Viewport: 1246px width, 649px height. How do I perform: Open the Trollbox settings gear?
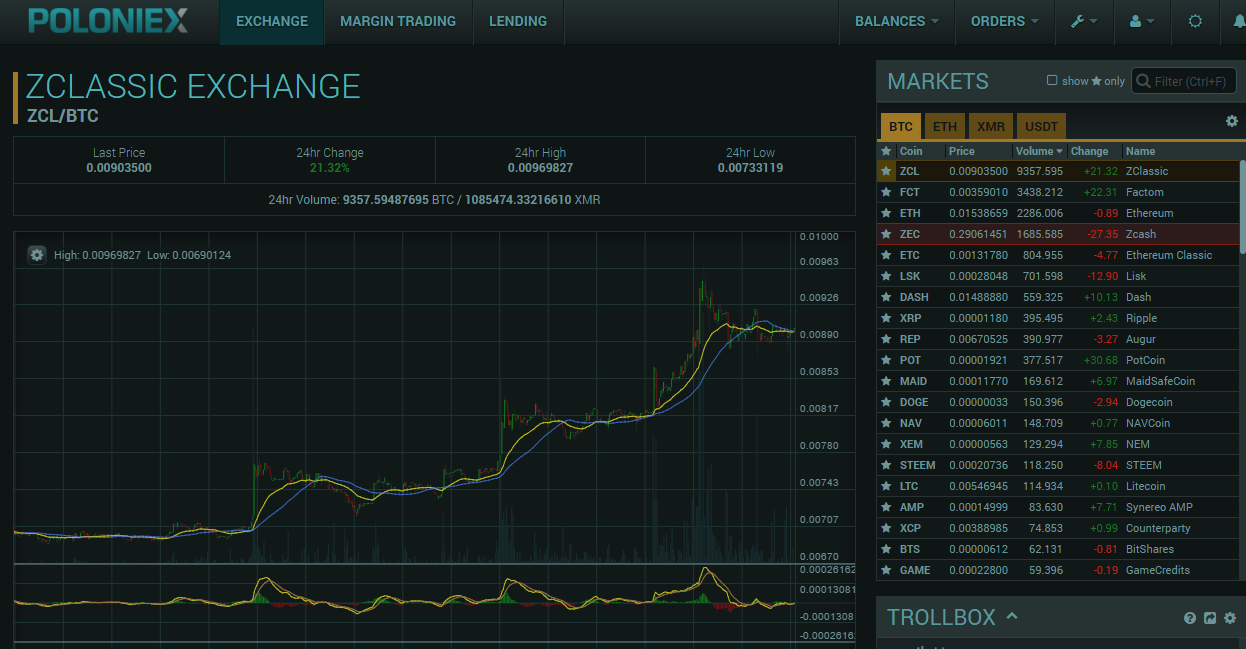point(1230,618)
